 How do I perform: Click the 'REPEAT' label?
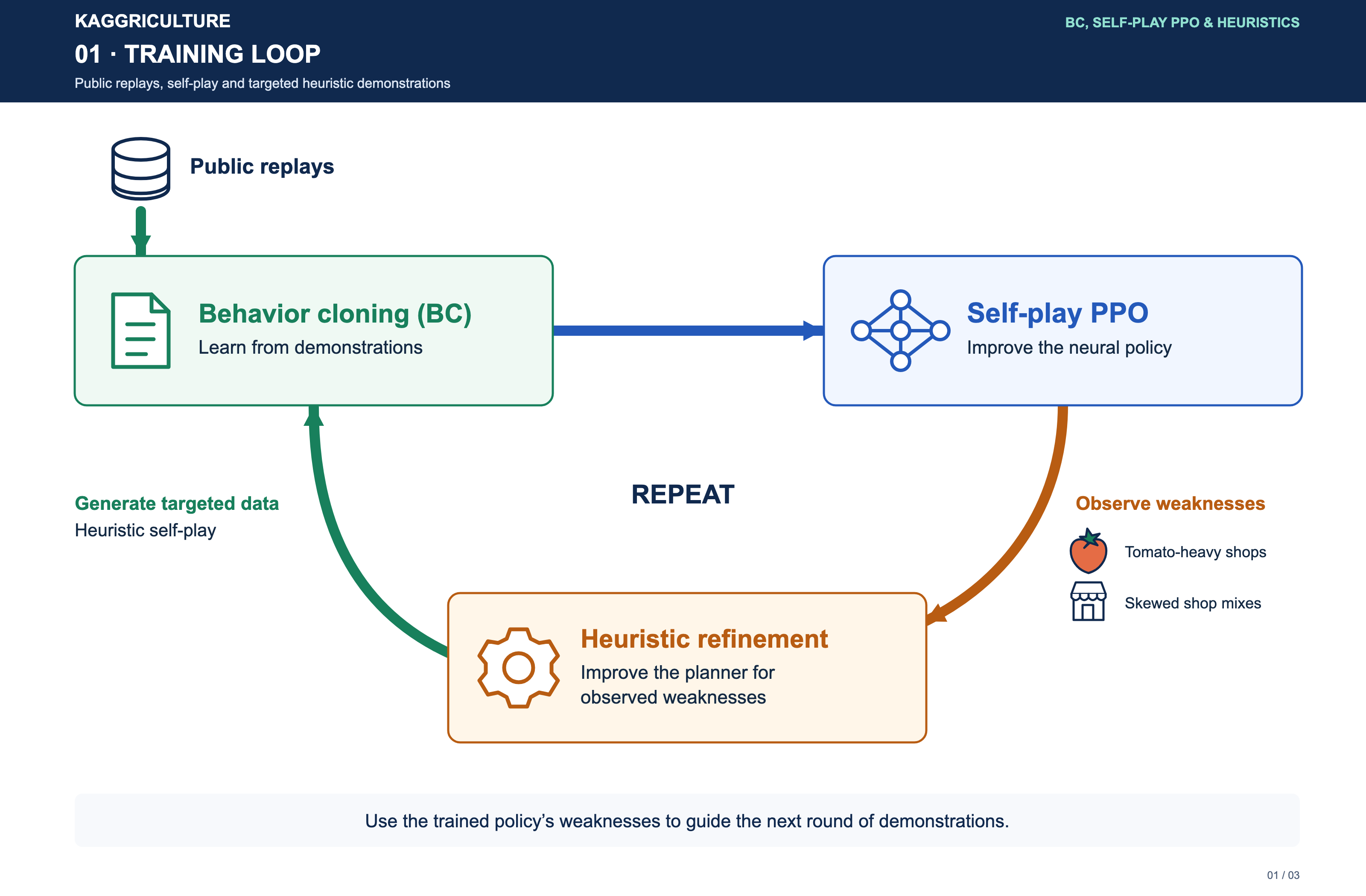pos(683,495)
